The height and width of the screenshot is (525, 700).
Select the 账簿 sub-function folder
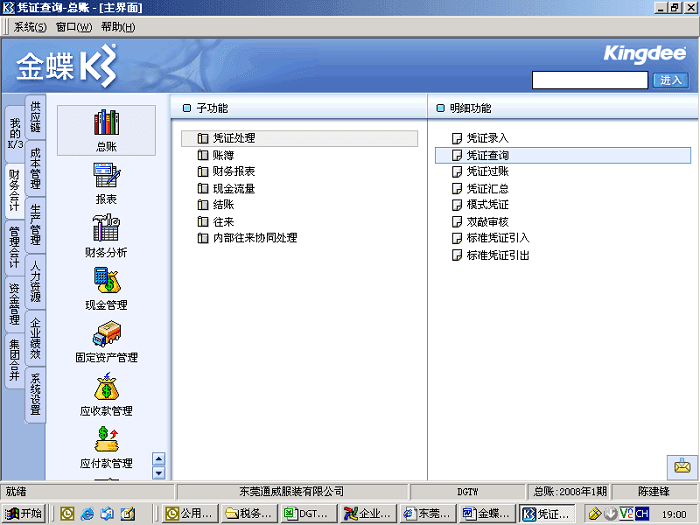(216, 155)
